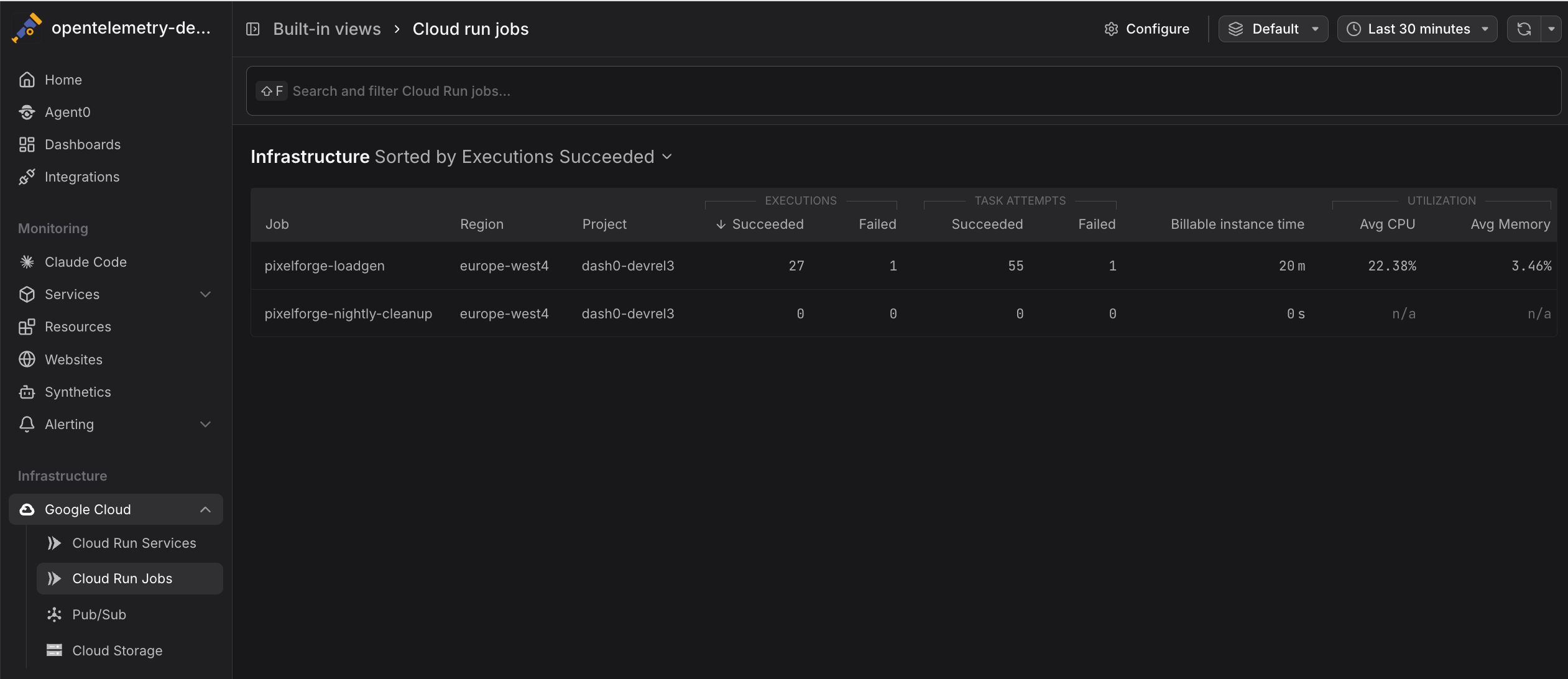This screenshot has width=1568, height=679.
Task: Change the Sorted by Executions Succeeded option
Action: [523, 157]
